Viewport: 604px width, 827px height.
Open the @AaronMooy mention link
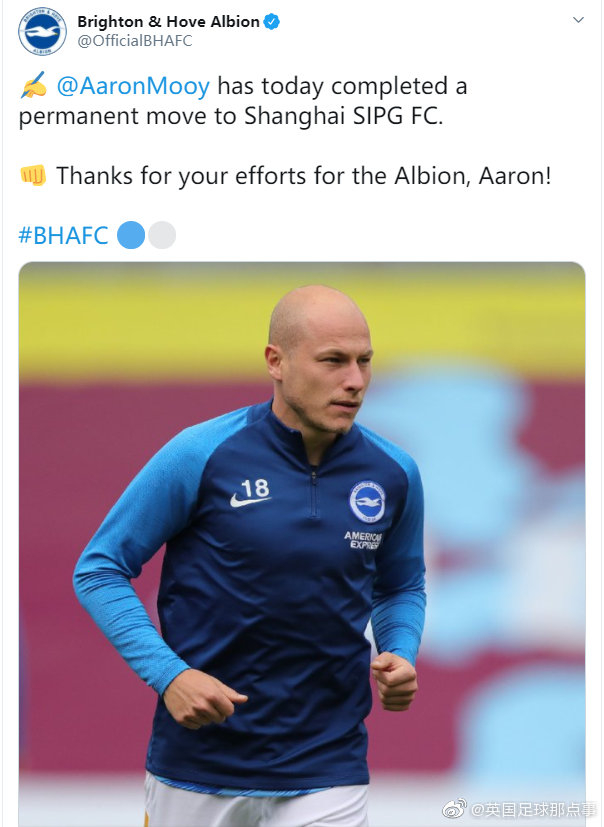click(133, 87)
